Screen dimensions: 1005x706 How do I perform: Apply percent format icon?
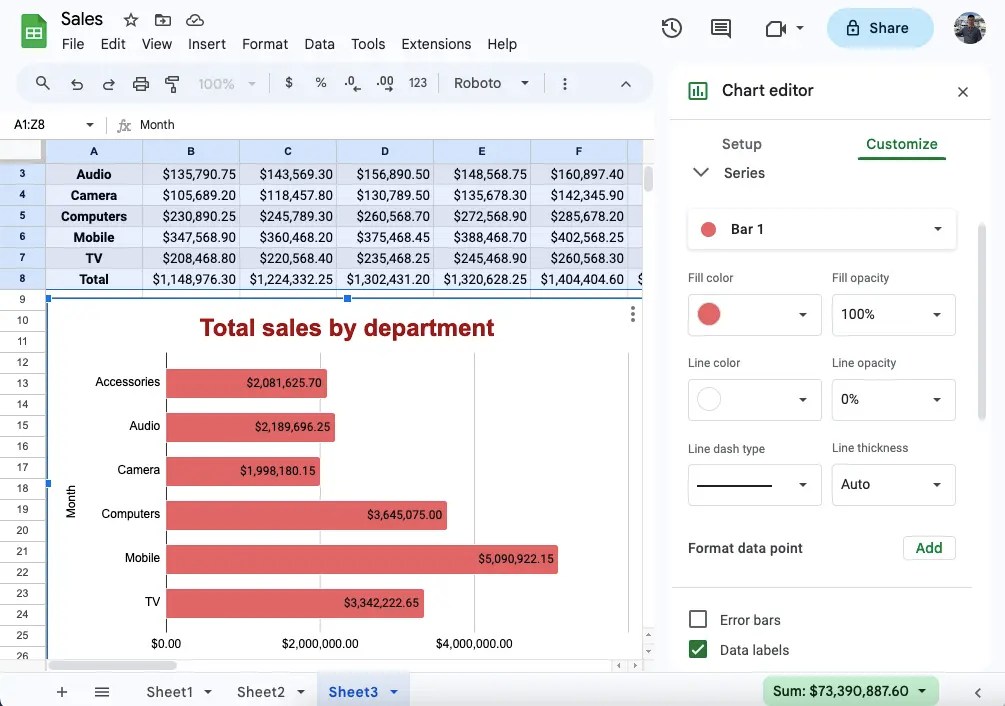[x=320, y=84]
